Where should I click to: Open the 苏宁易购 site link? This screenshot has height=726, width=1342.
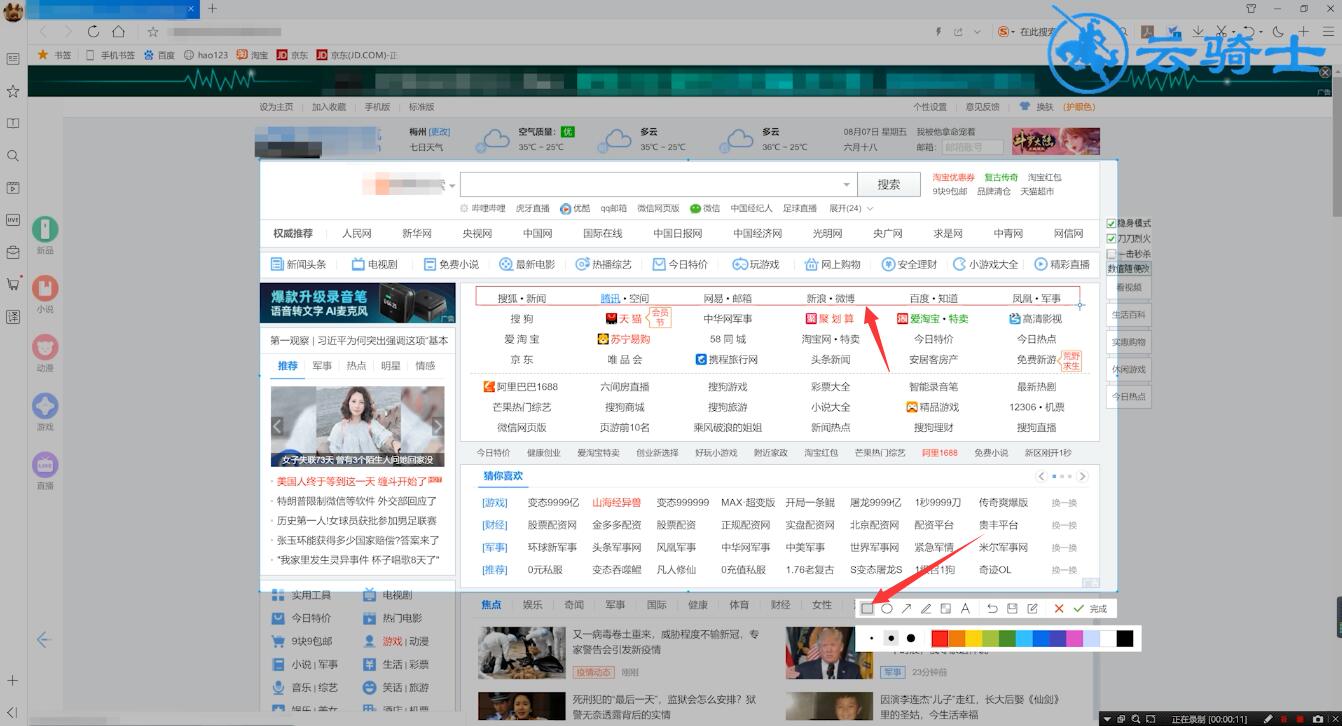click(x=624, y=339)
